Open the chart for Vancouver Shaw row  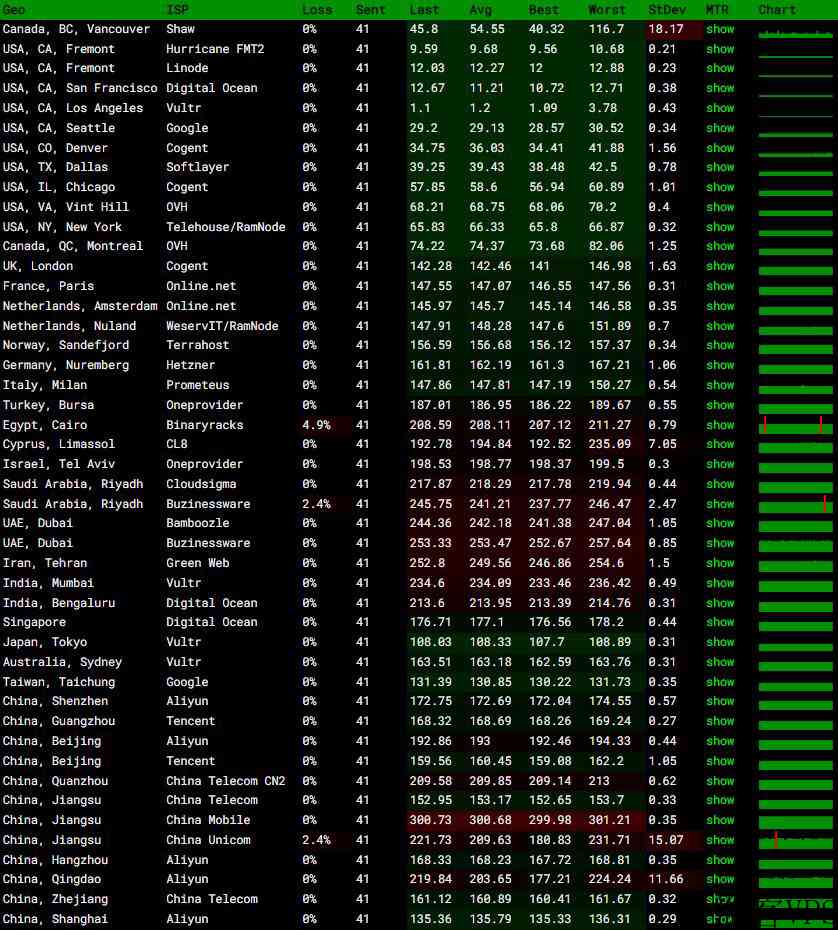point(795,33)
